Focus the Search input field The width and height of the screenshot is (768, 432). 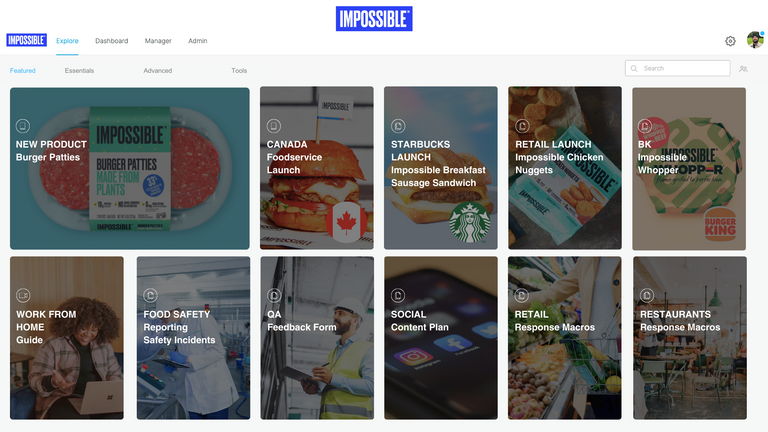[x=677, y=69]
